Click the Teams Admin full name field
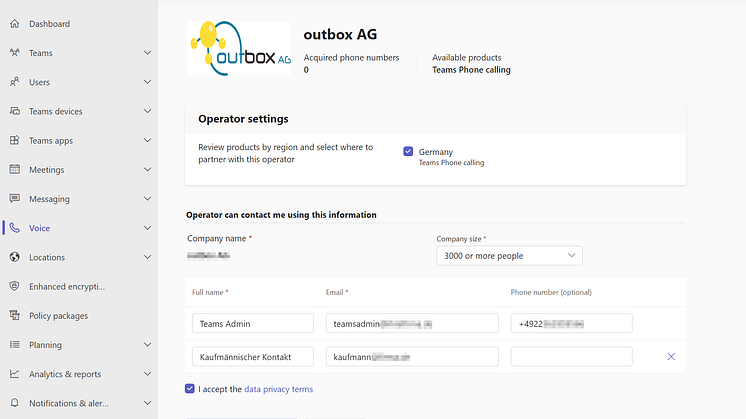Viewport: 746px width, 419px height. tap(253, 323)
